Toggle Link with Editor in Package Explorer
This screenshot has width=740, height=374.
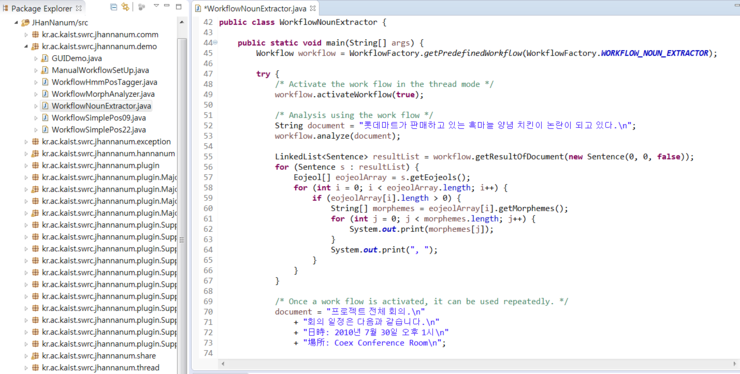(125, 7)
